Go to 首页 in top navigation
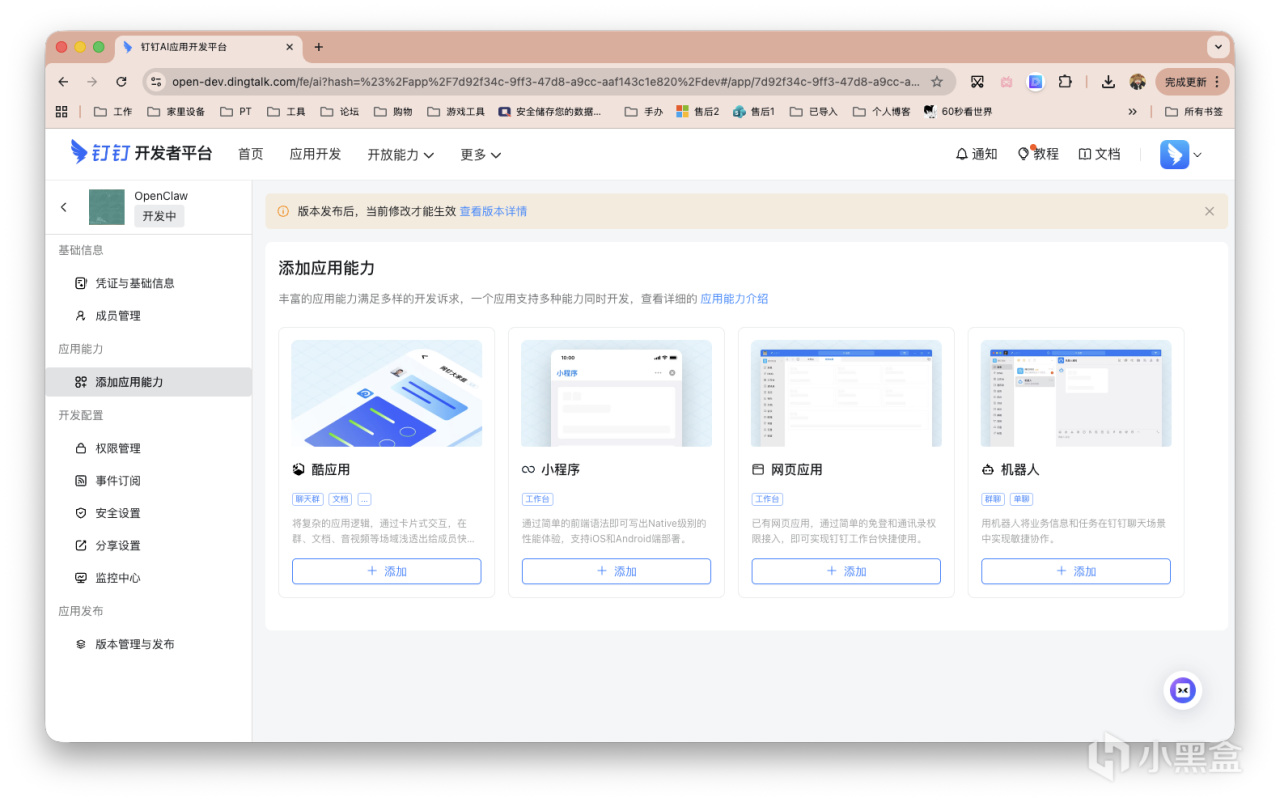This screenshot has height=802, width=1280. tap(251, 154)
